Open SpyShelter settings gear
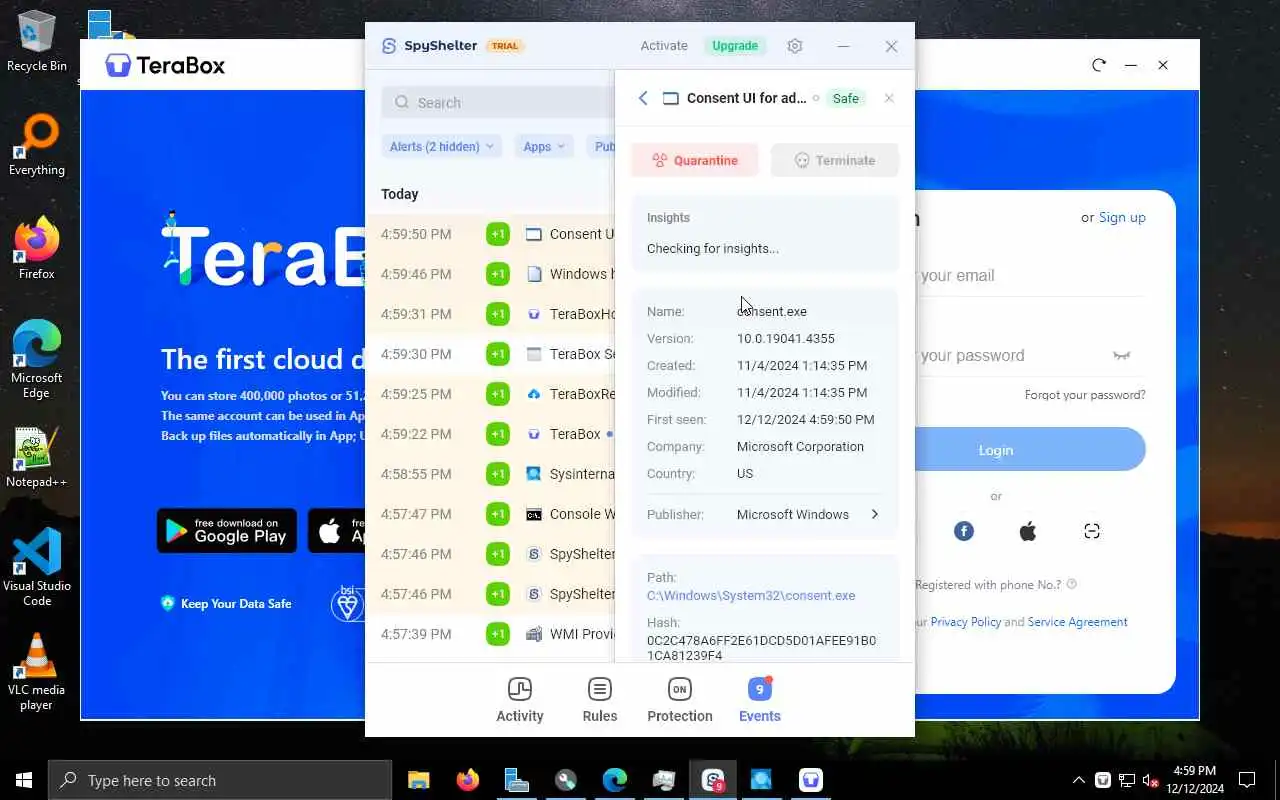 (795, 46)
